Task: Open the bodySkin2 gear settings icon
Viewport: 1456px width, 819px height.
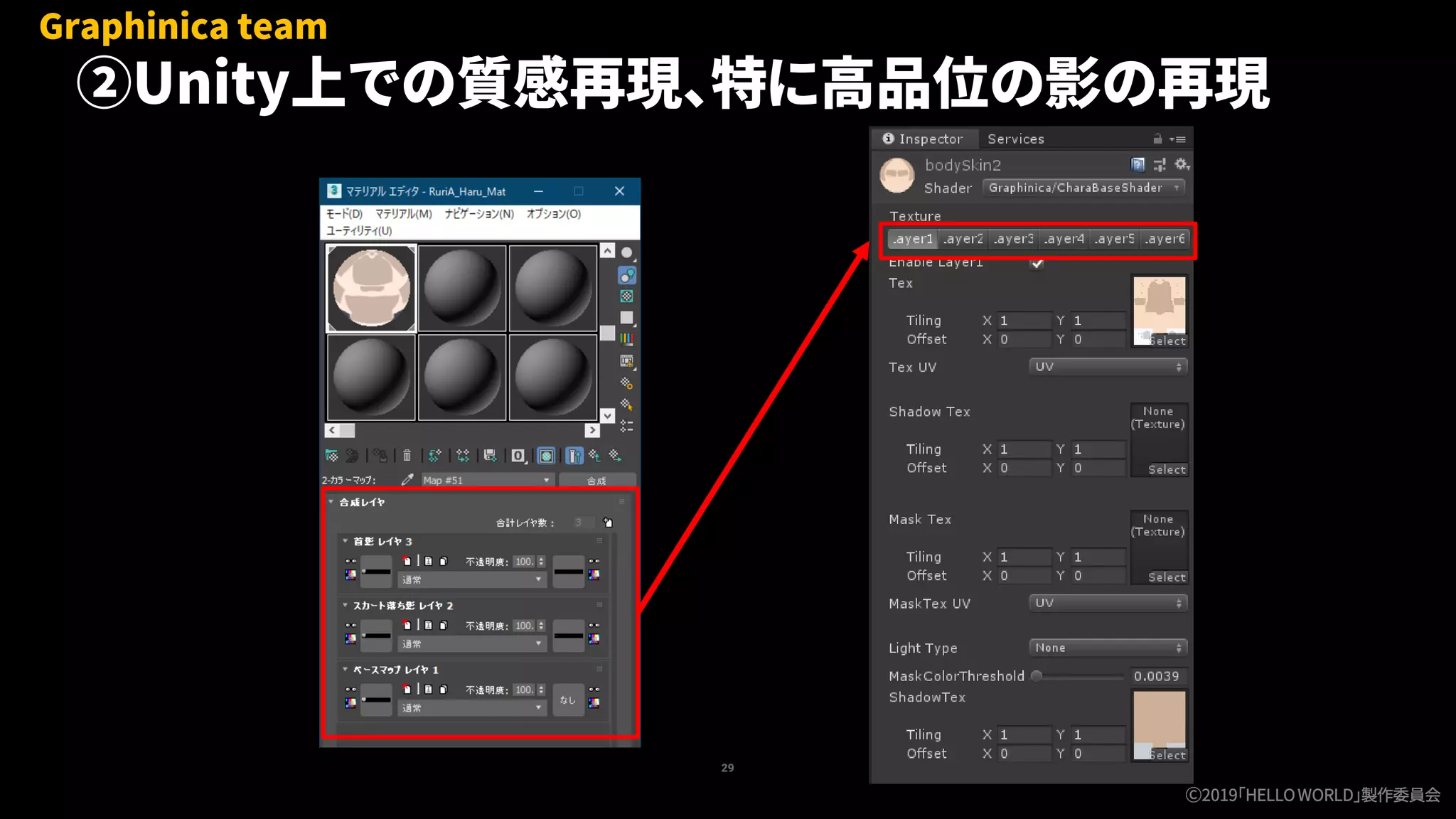Action: [1182, 165]
